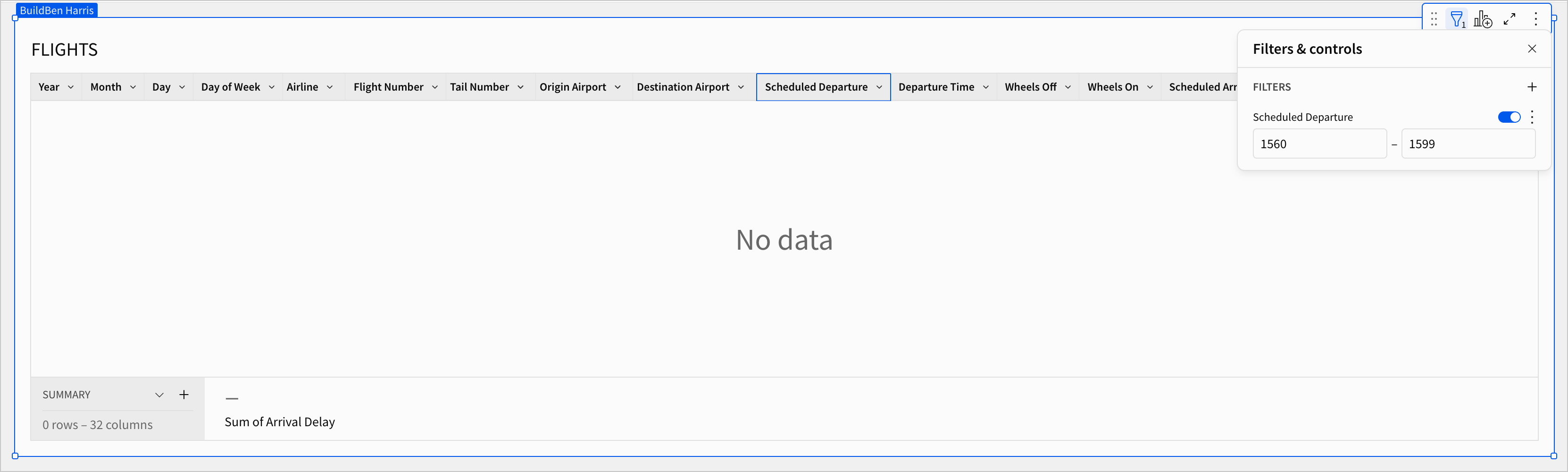Image resolution: width=1568 pixels, height=472 pixels.
Task: Open the Year column dropdown
Action: pyautogui.click(x=71, y=87)
